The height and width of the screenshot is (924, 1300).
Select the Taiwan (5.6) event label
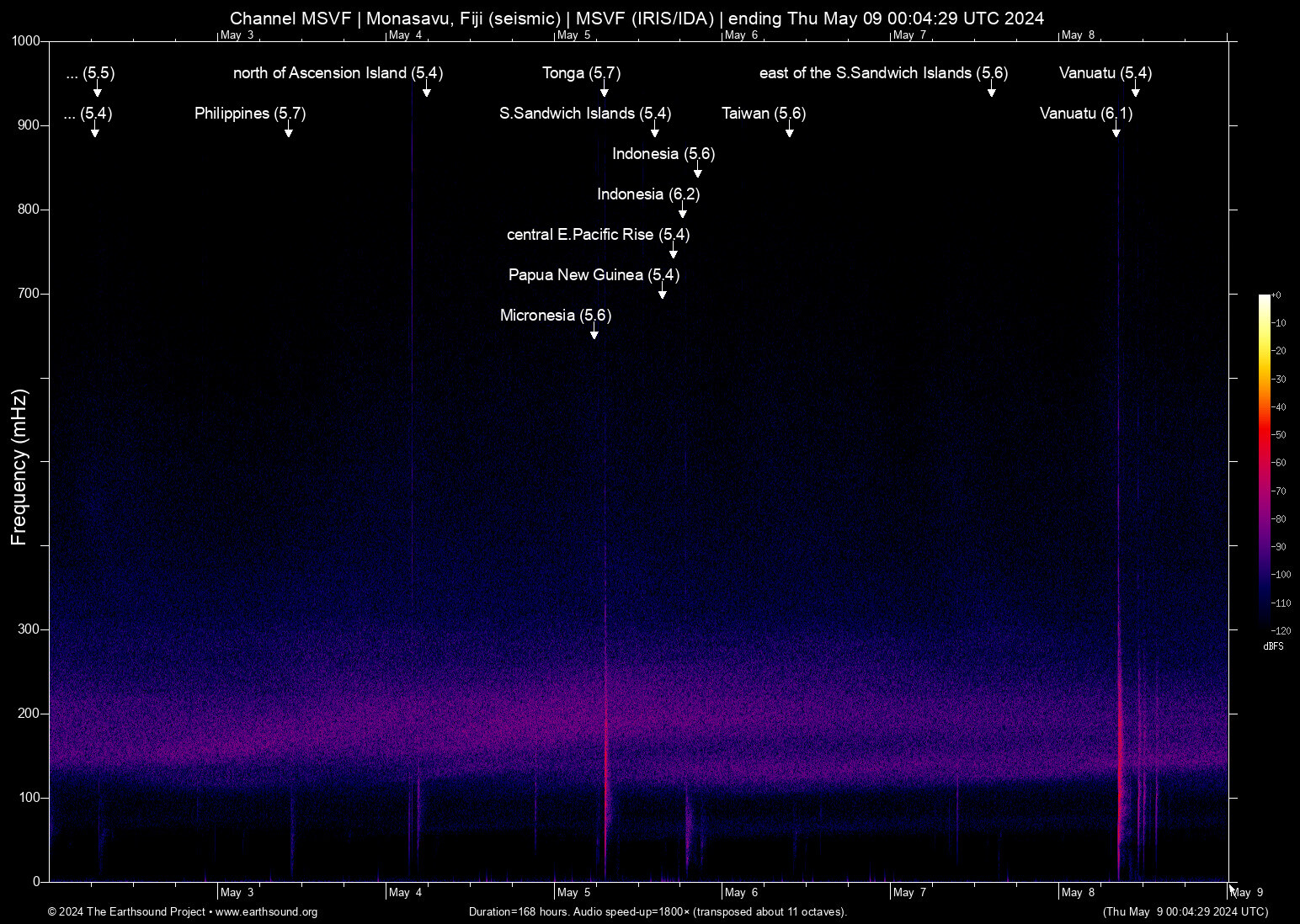point(763,114)
